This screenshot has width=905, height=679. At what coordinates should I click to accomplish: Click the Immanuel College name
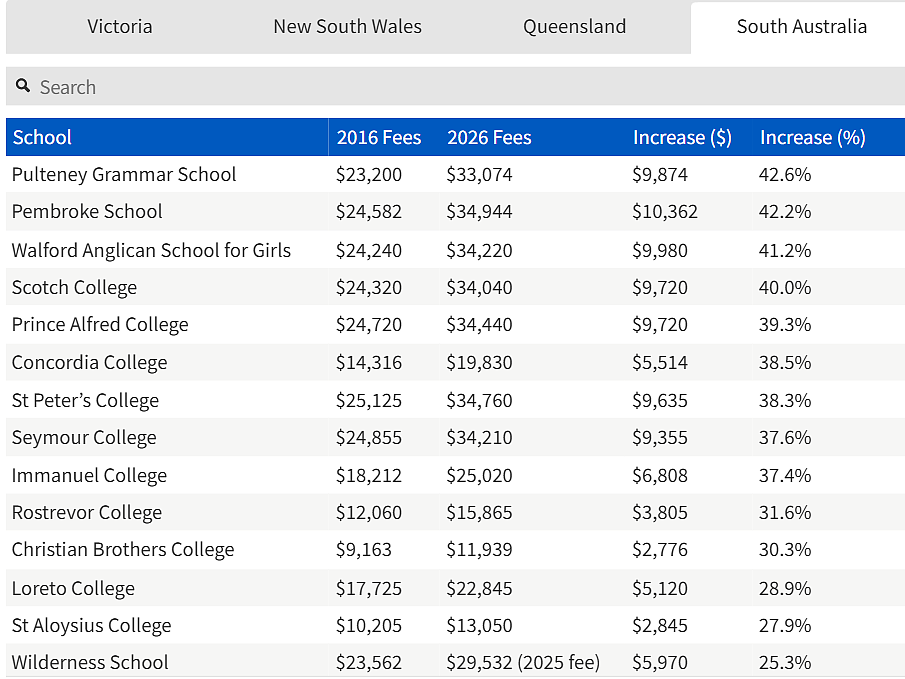pos(89,476)
